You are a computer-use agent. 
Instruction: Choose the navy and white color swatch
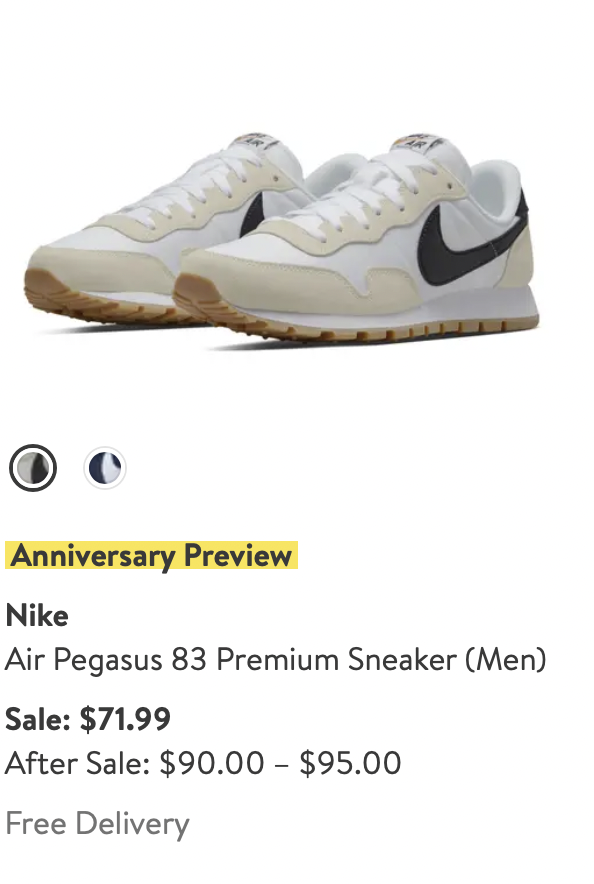pos(105,468)
